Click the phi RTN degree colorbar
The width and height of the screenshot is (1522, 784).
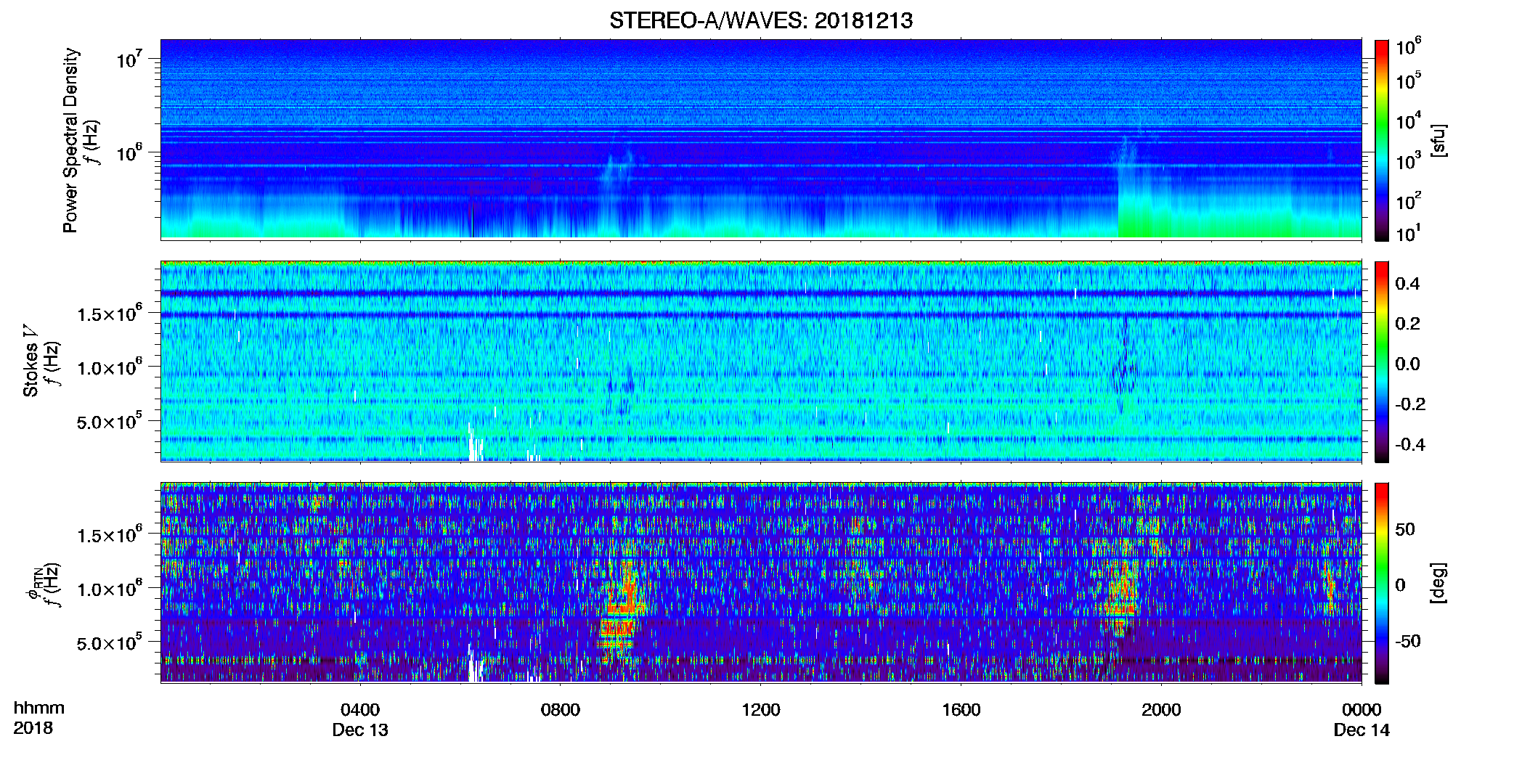point(1382,583)
